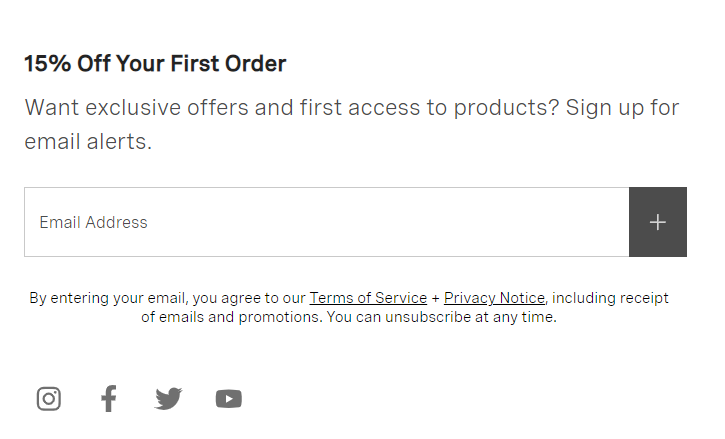Submit email with the plus button
Image resolution: width=725 pixels, height=439 pixels.
coord(657,222)
